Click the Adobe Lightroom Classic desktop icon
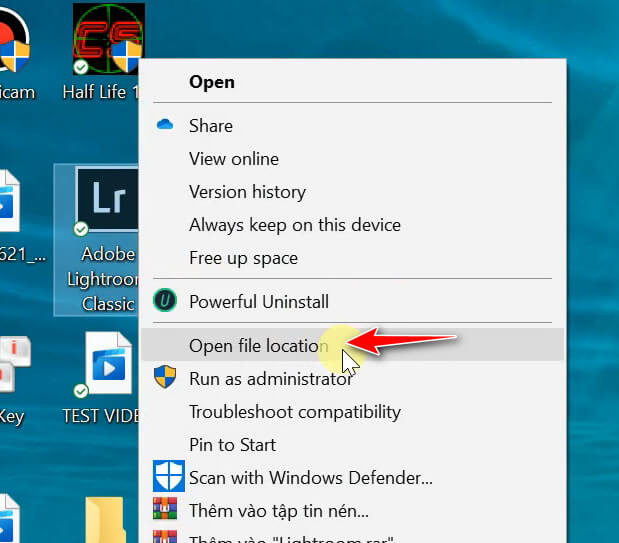Image resolution: width=619 pixels, height=543 pixels. [x=107, y=200]
